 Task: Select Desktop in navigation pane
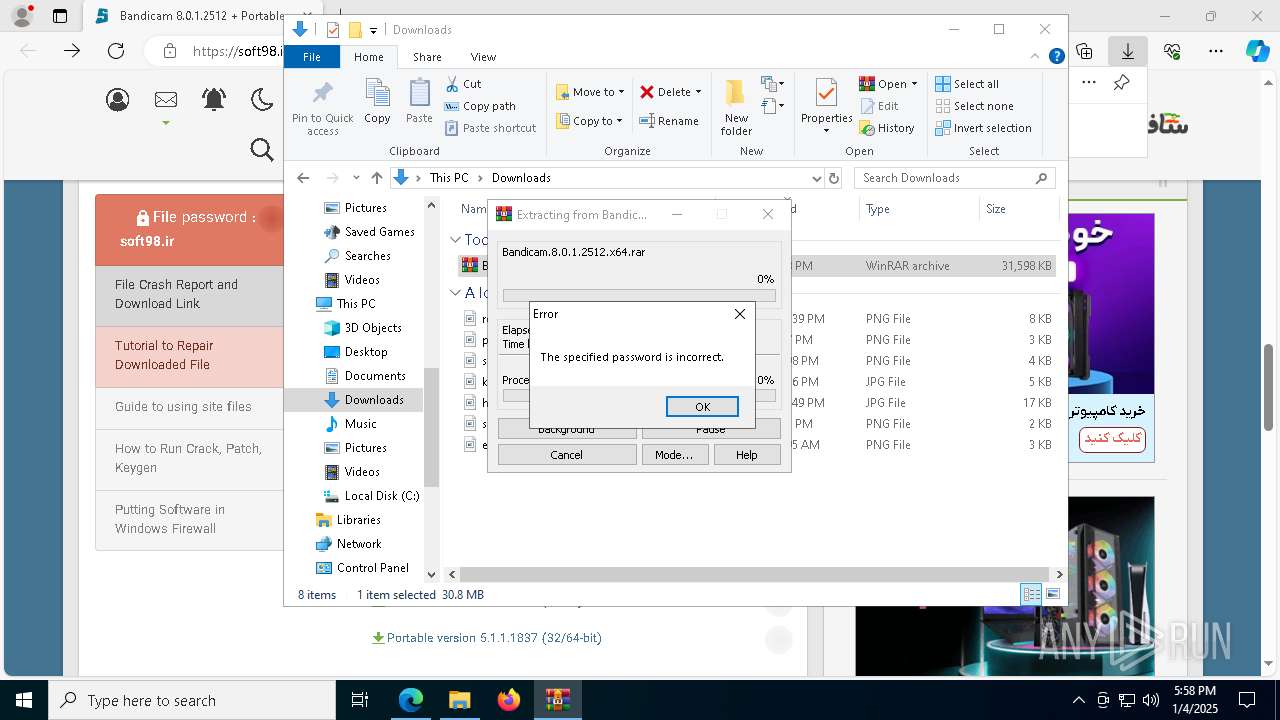click(356, 352)
